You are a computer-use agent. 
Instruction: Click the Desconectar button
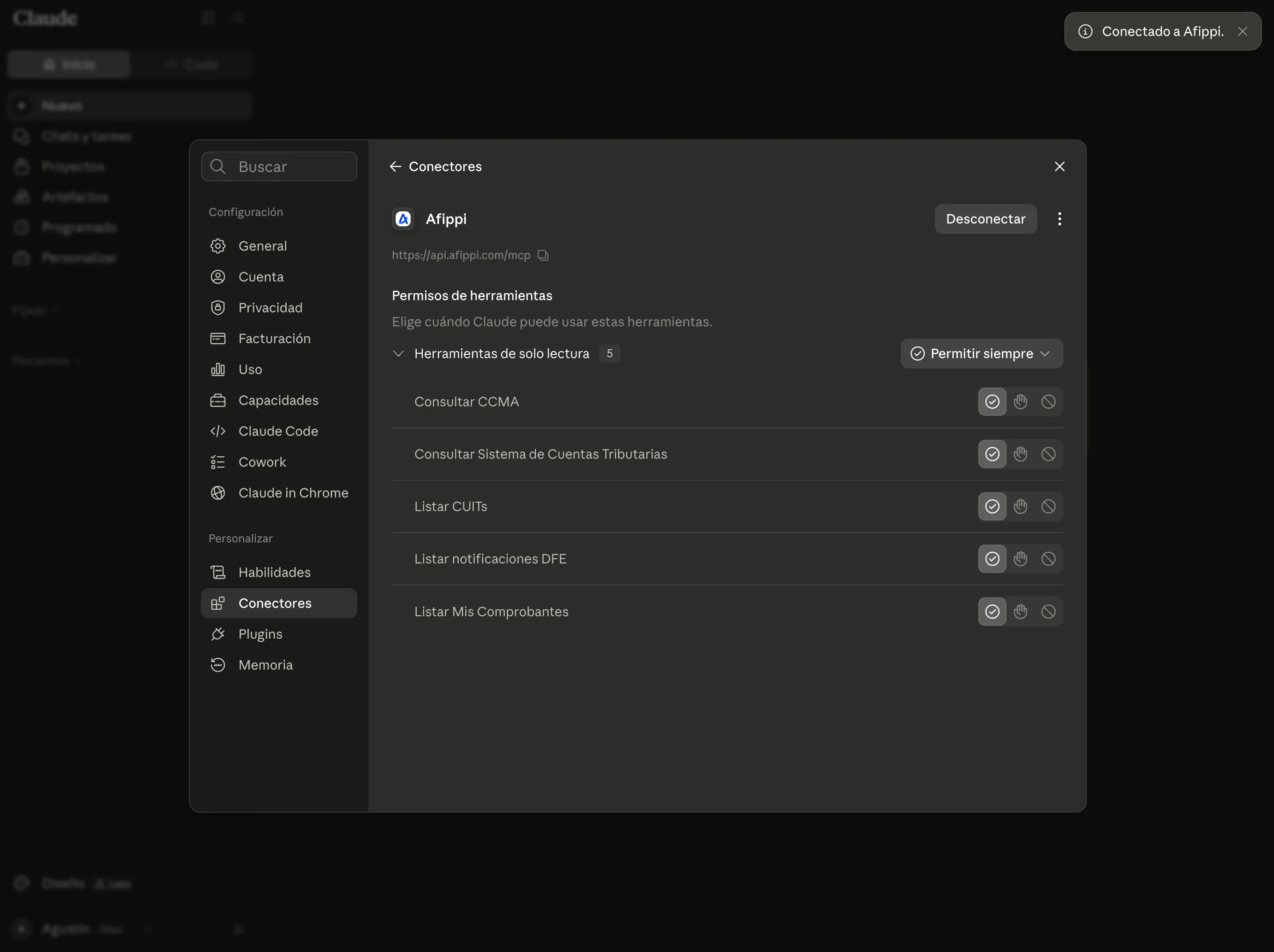(985, 219)
